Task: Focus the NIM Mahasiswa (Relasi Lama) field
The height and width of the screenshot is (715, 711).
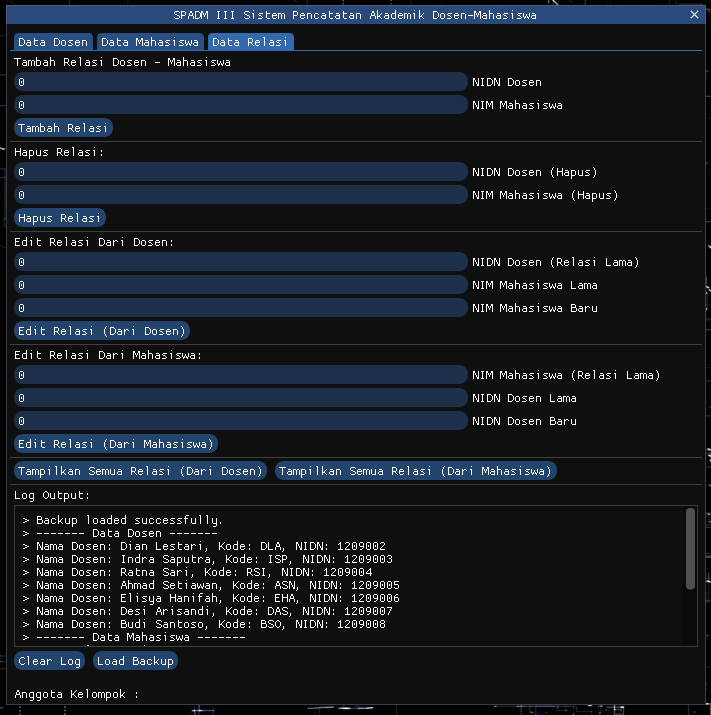Action: click(x=241, y=375)
